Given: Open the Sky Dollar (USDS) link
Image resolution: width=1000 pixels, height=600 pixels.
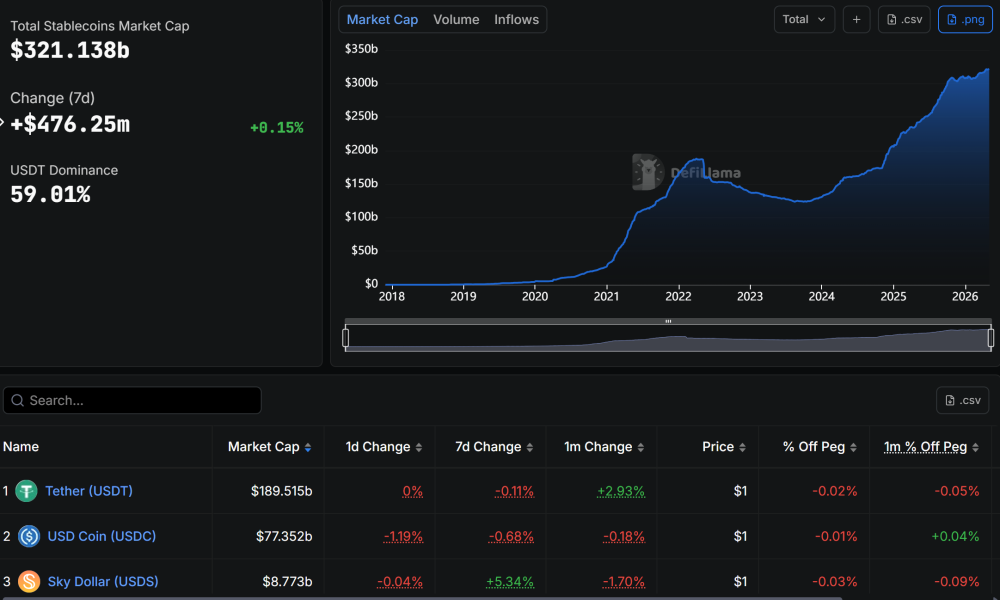Looking at the screenshot, I should [103, 582].
